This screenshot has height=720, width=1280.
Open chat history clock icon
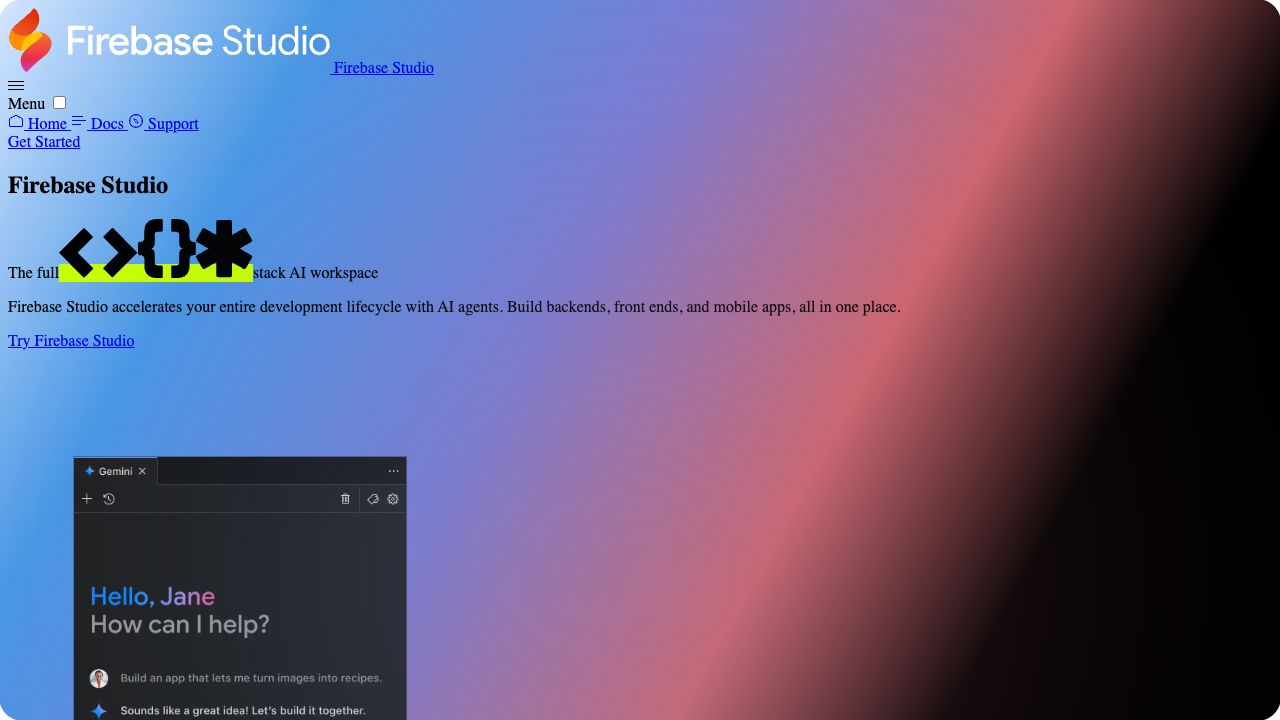109,499
